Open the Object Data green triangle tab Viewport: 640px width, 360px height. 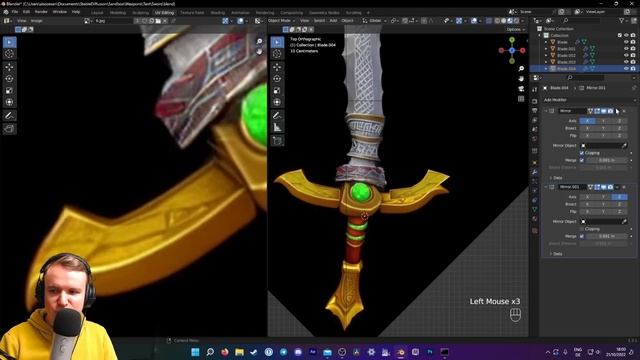pos(535,209)
